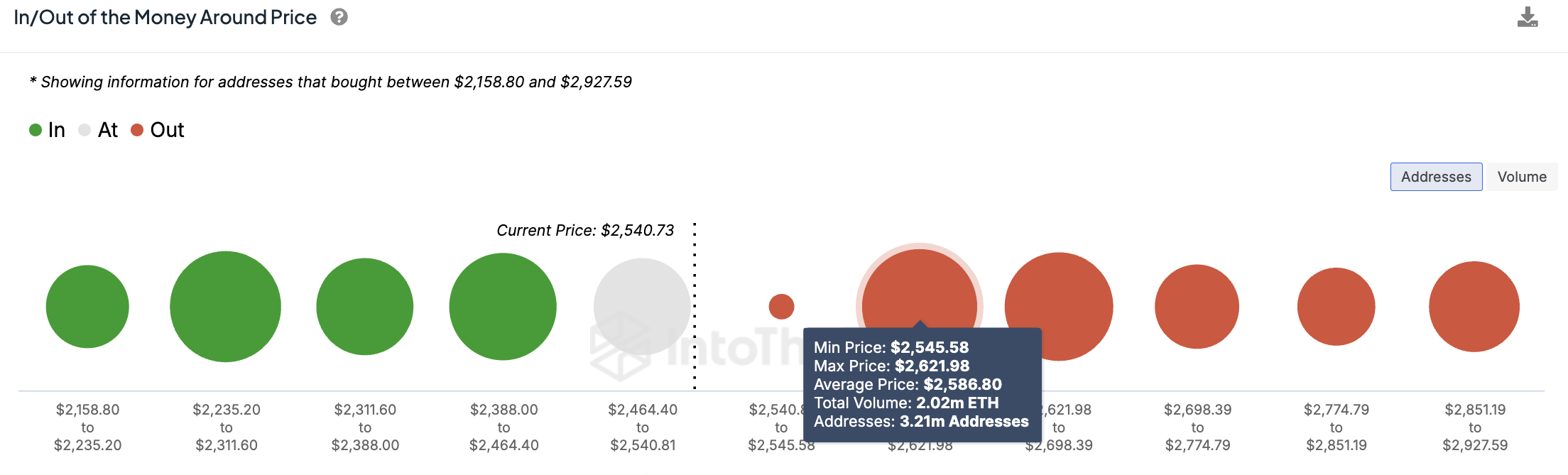The image size is (1568, 475).
Task: Switch to the Addresses view
Action: click(1436, 177)
